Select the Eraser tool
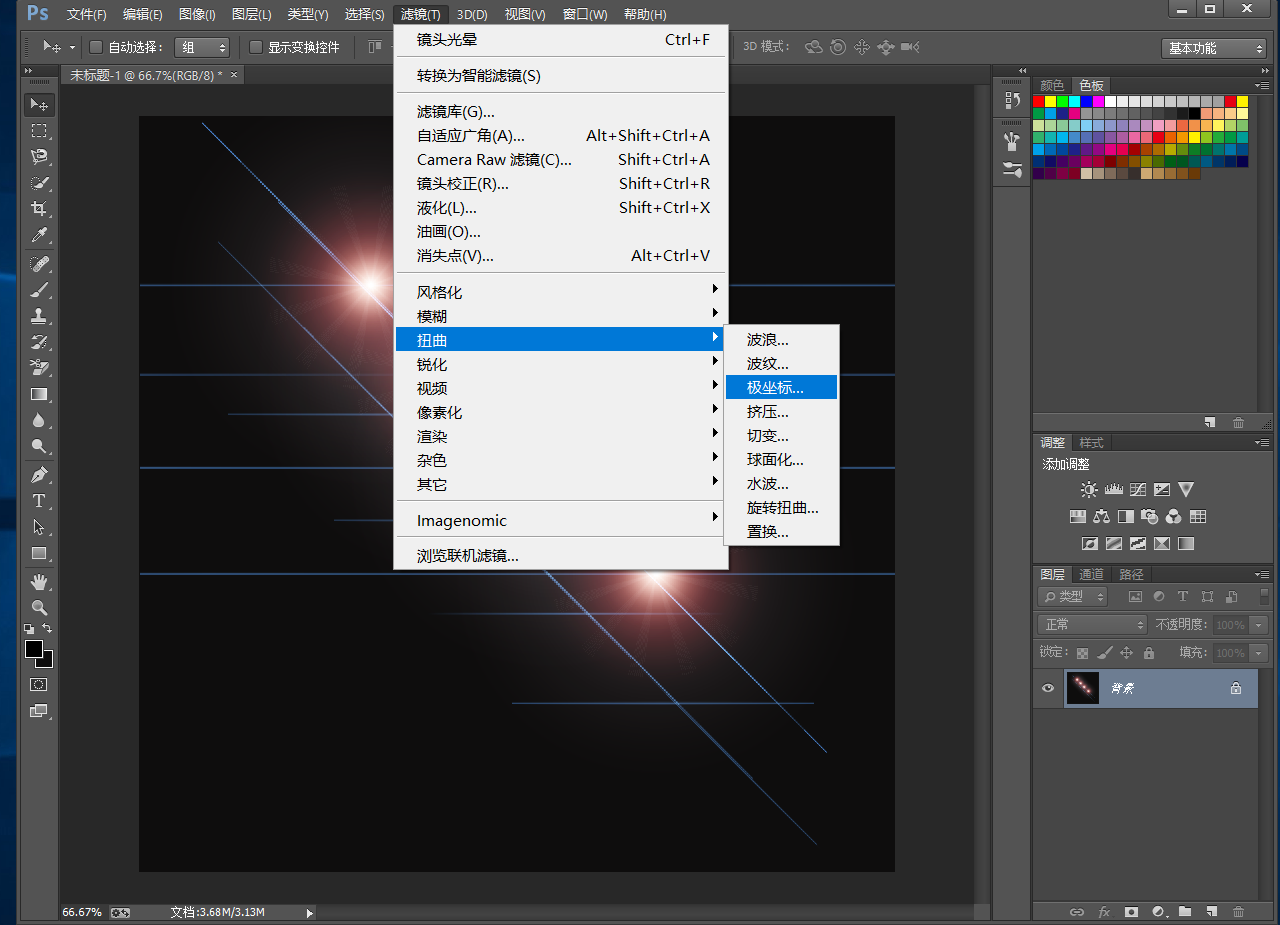This screenshot has width=1280, height=925. click(39, 369)
